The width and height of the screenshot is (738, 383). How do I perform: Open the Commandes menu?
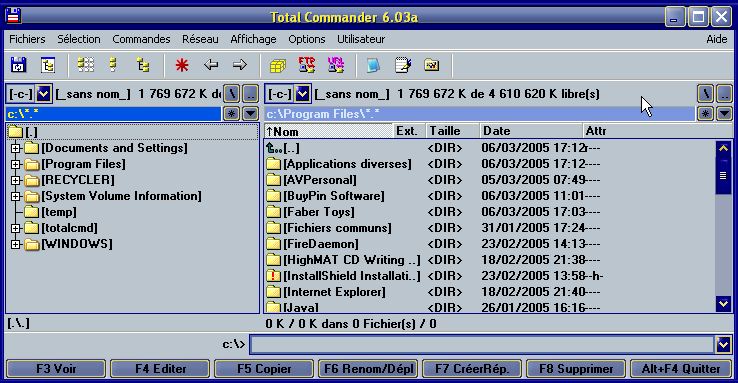point(141,39)
